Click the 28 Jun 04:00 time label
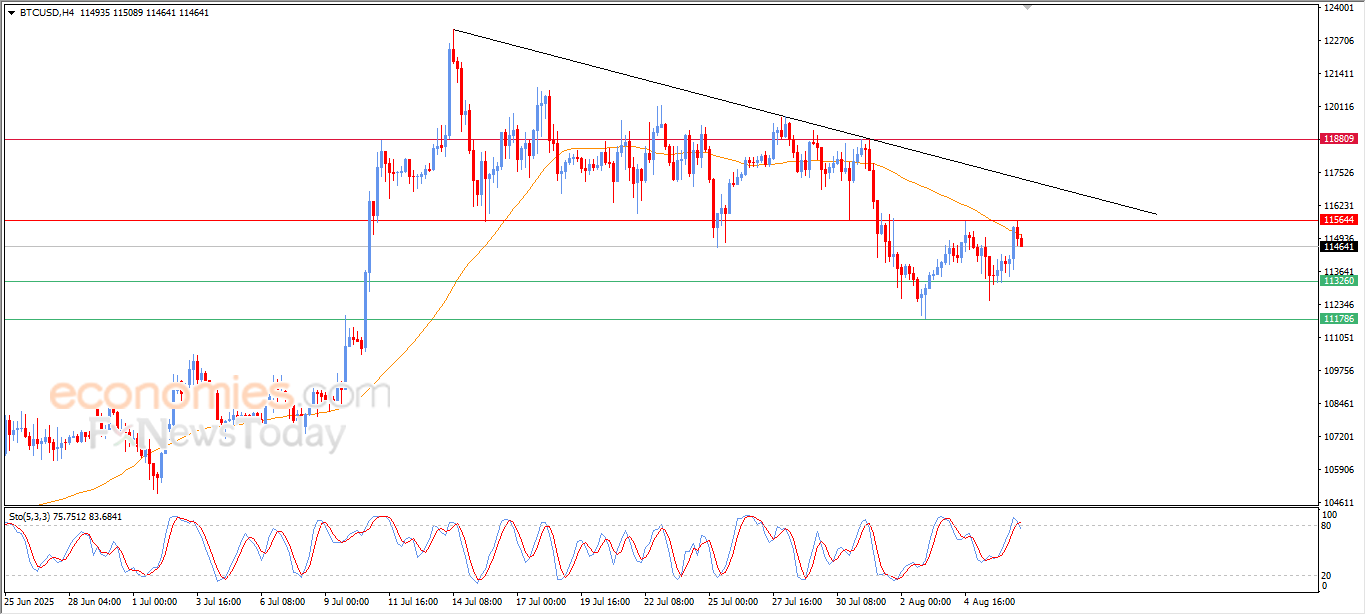1366x615 pixels. point(93,602)
